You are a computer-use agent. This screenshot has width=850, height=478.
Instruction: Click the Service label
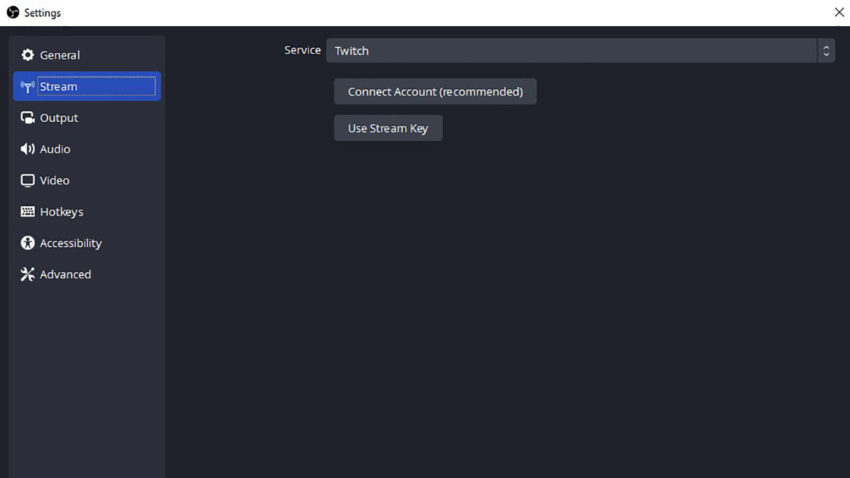pyautogui.click(x=302, y=50)
